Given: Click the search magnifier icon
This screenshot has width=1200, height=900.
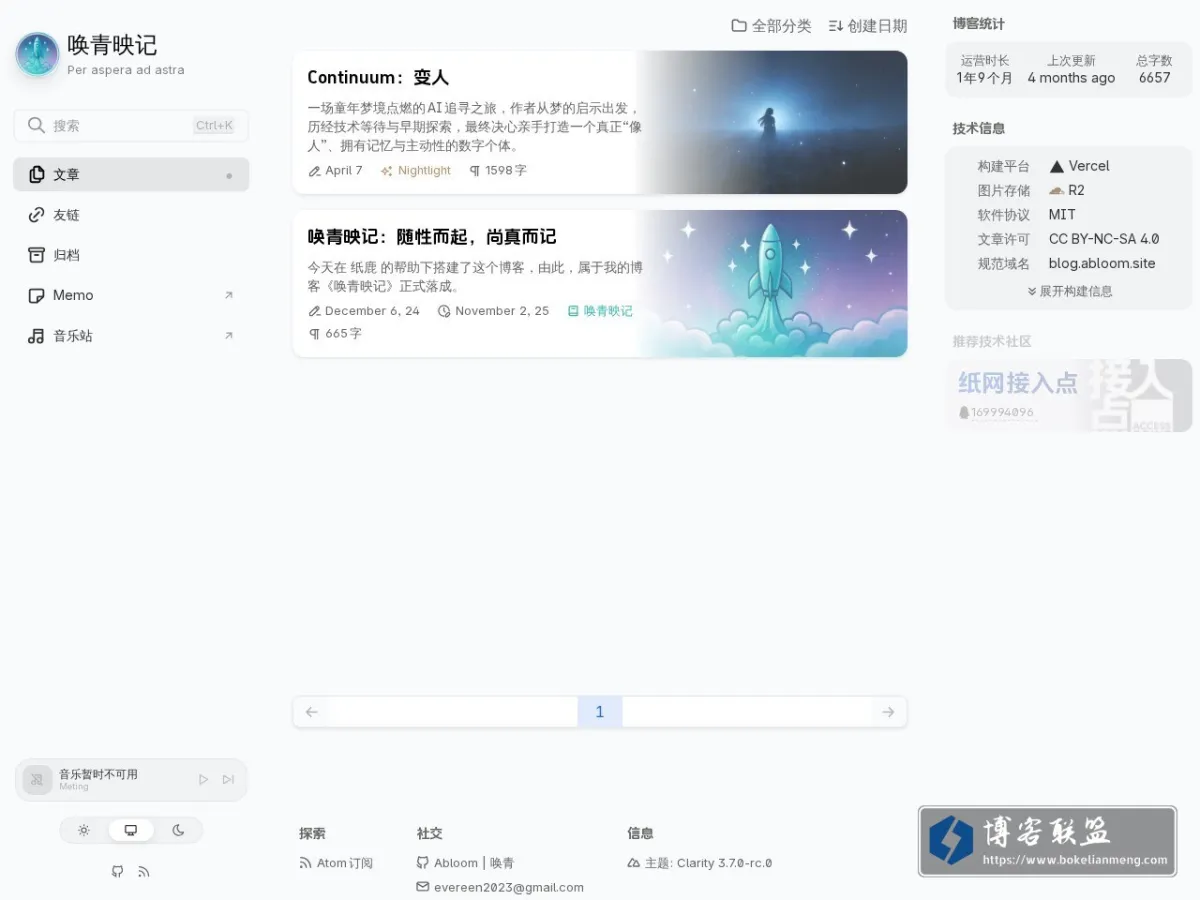Looking at the screenshot, I should (x=36, y=125).
